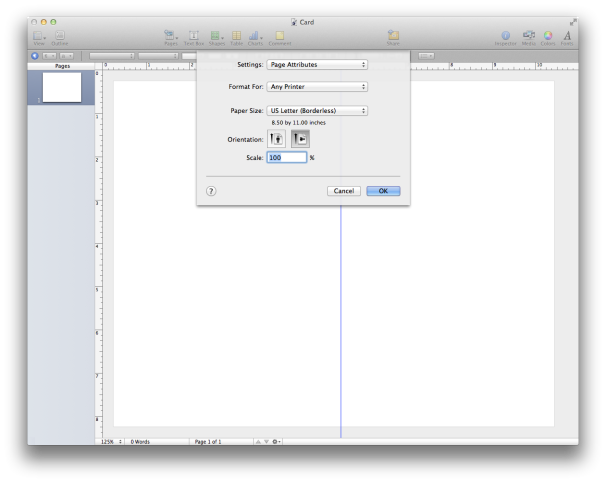606x483 pixels.
Task: Open the list style popup in format bar
Action: (426, 56)
